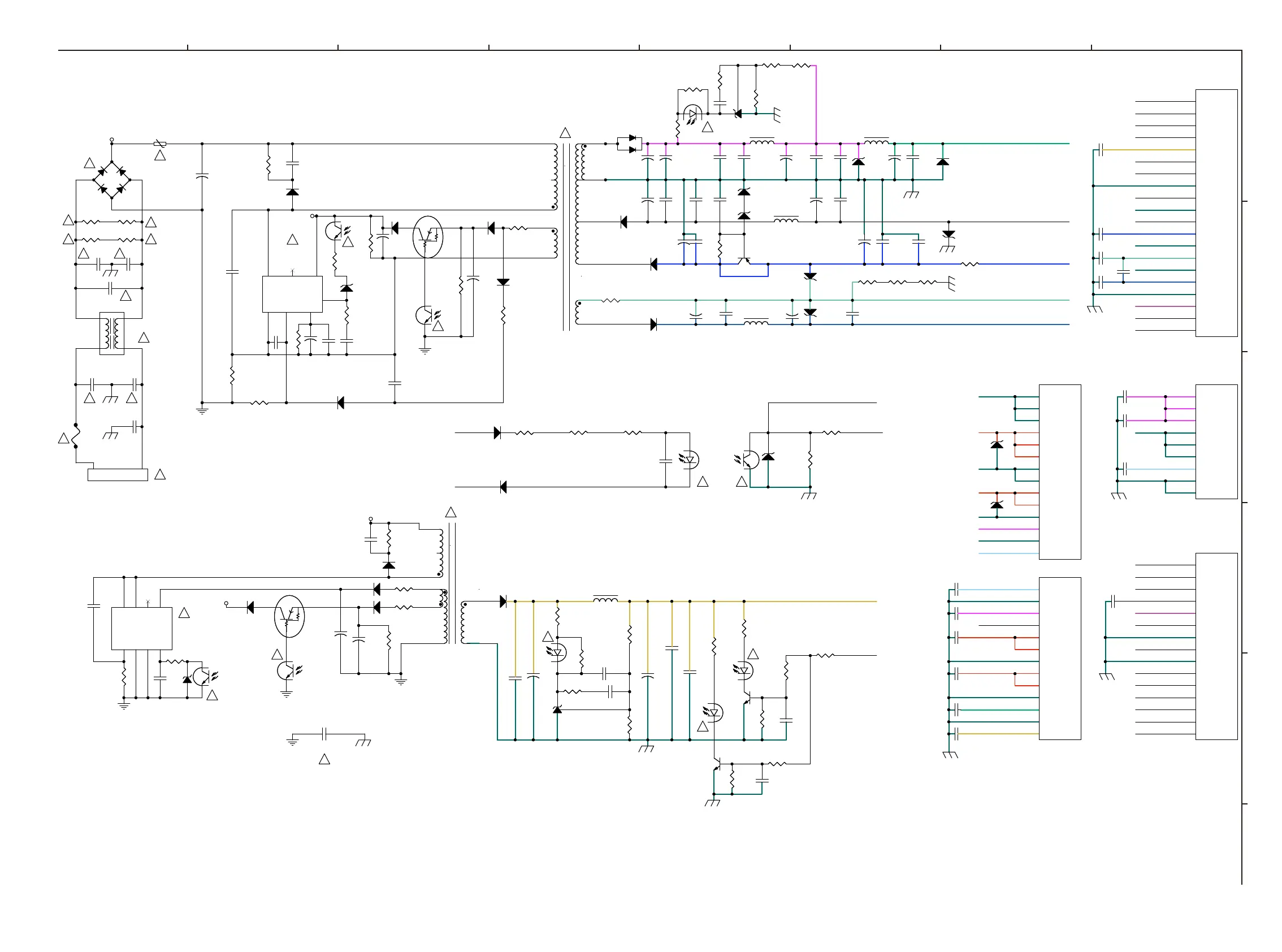The height and width of the screenshot is (952, 1282).
Task: Select the middle-right connector block
Action: coord(1216,441)
